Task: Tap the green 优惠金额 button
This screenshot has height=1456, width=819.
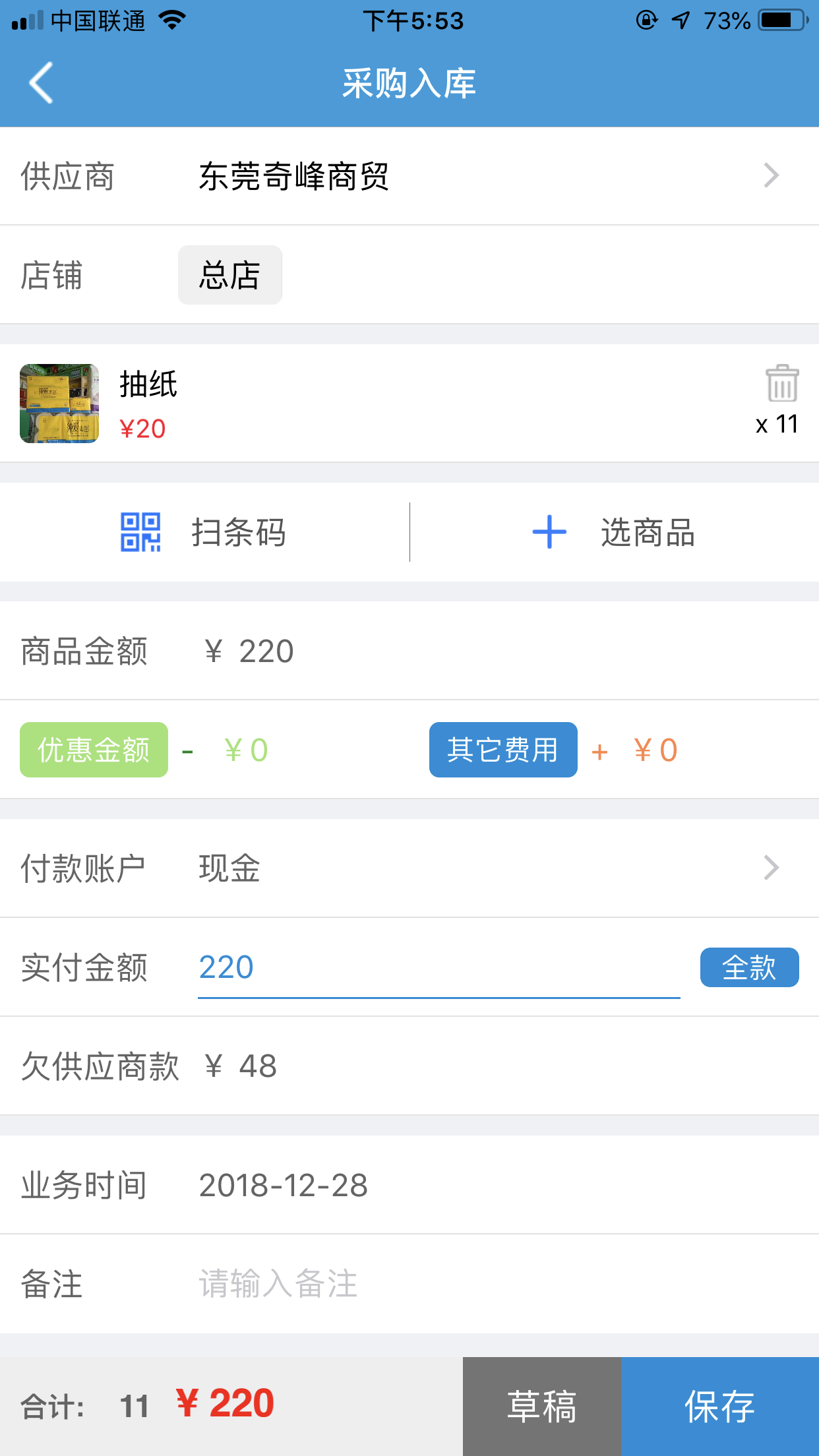Action: [94, 750]
